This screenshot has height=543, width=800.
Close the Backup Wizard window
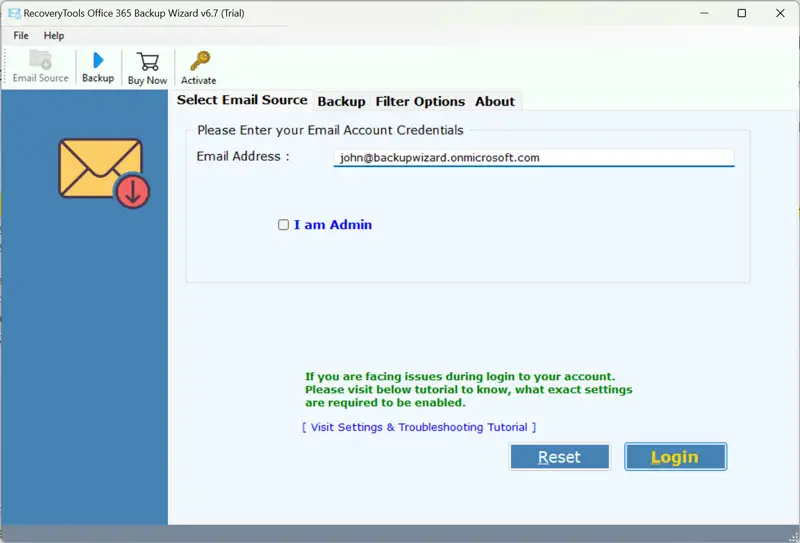tap(780, 13)
